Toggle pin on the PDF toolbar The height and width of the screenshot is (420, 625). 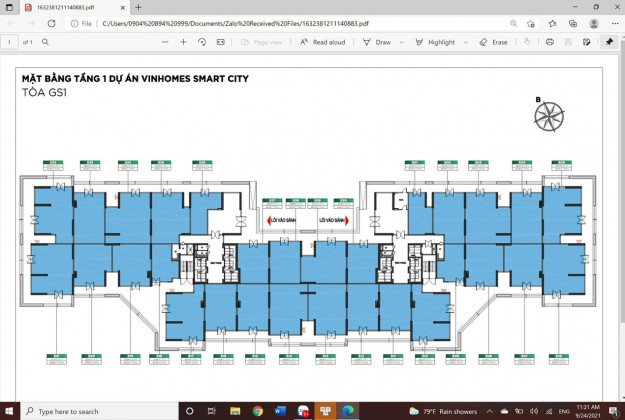pos(609,42)
